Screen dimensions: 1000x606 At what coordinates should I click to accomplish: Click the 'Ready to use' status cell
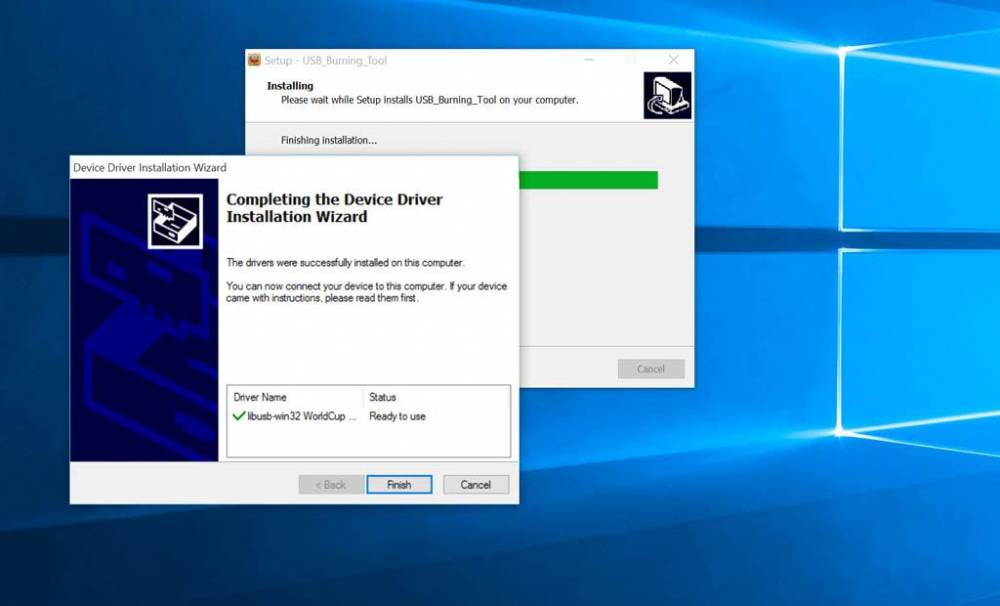[x=397, y=416]
